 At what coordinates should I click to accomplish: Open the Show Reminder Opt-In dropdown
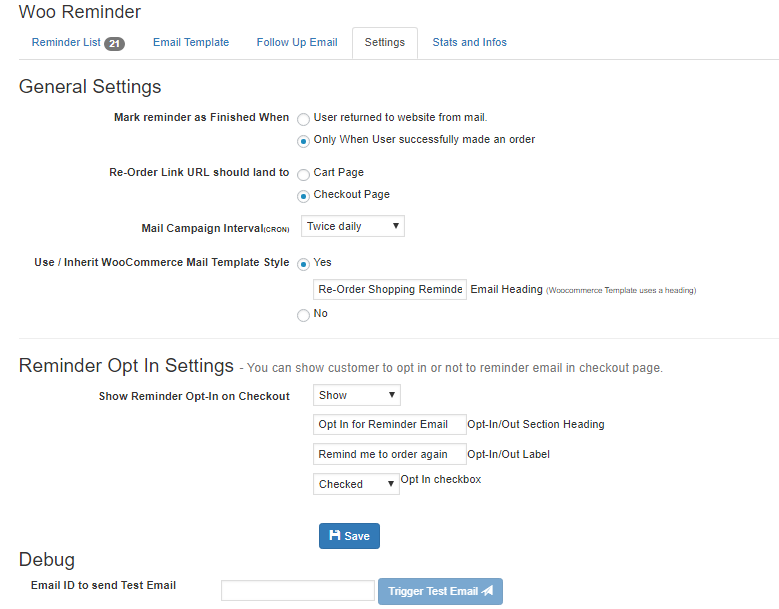[x=357, y=396]
